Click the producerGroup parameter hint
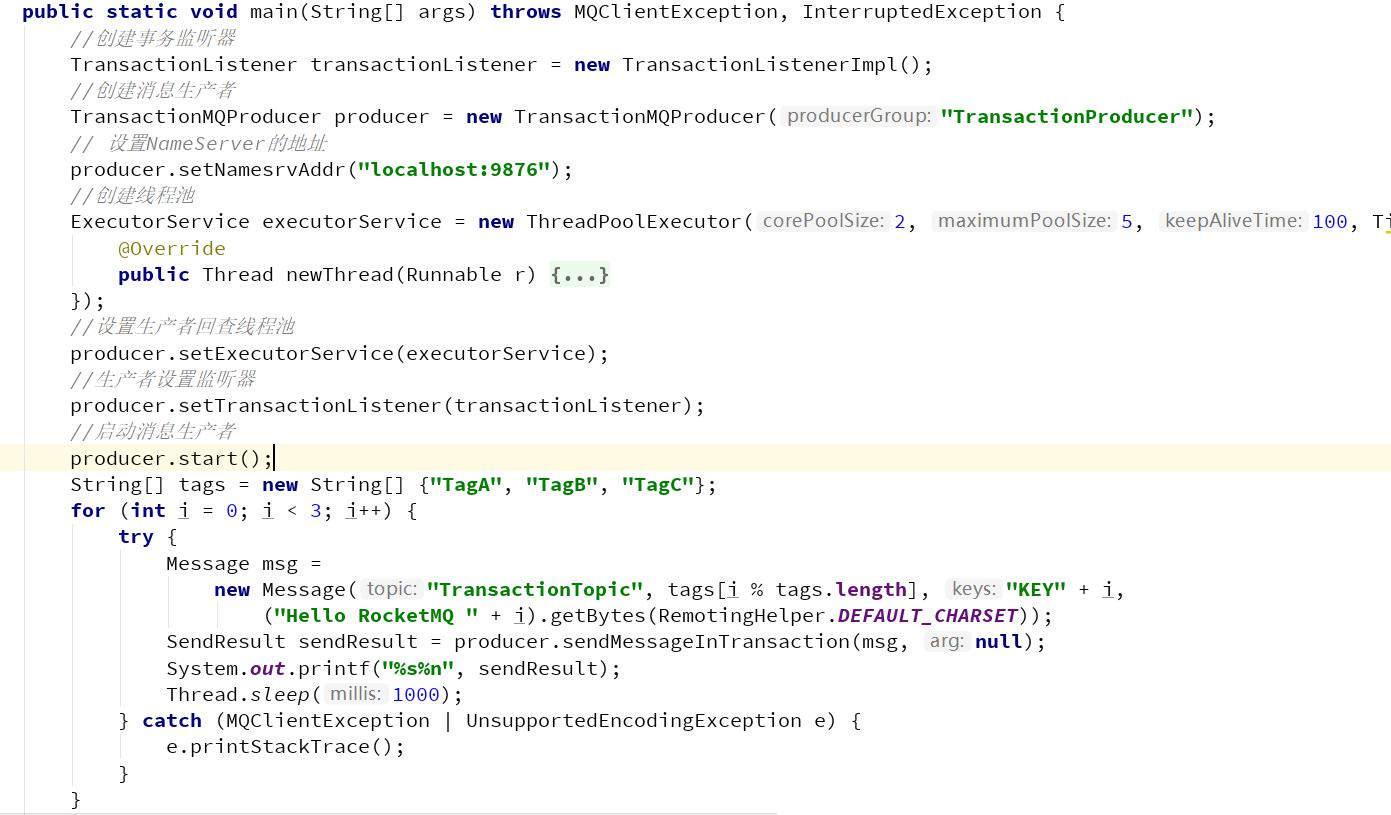The width and height of the screenshot is (1391, 815). pos(858,116)
